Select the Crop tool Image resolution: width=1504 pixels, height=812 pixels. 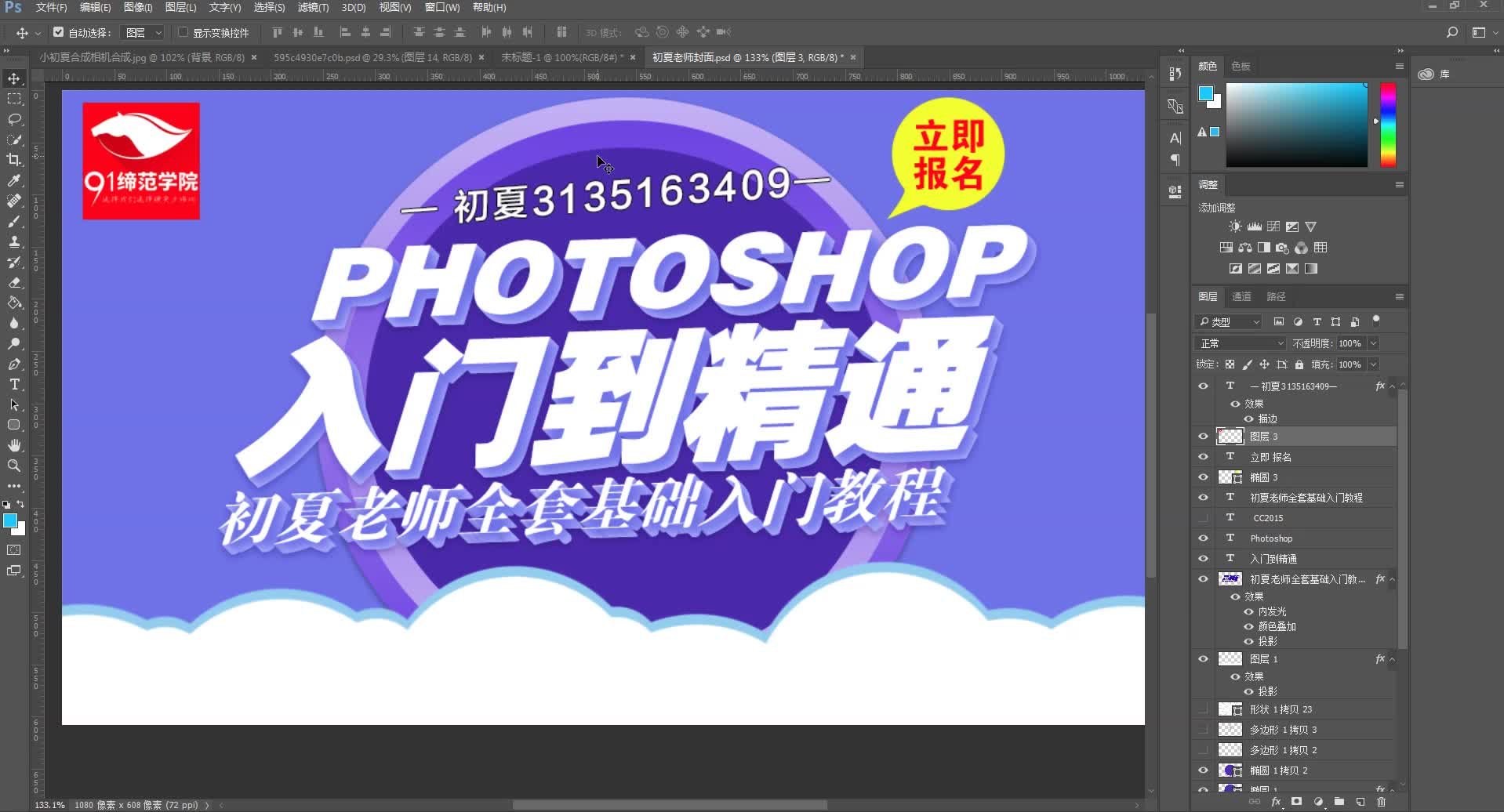tap(14, 159)
